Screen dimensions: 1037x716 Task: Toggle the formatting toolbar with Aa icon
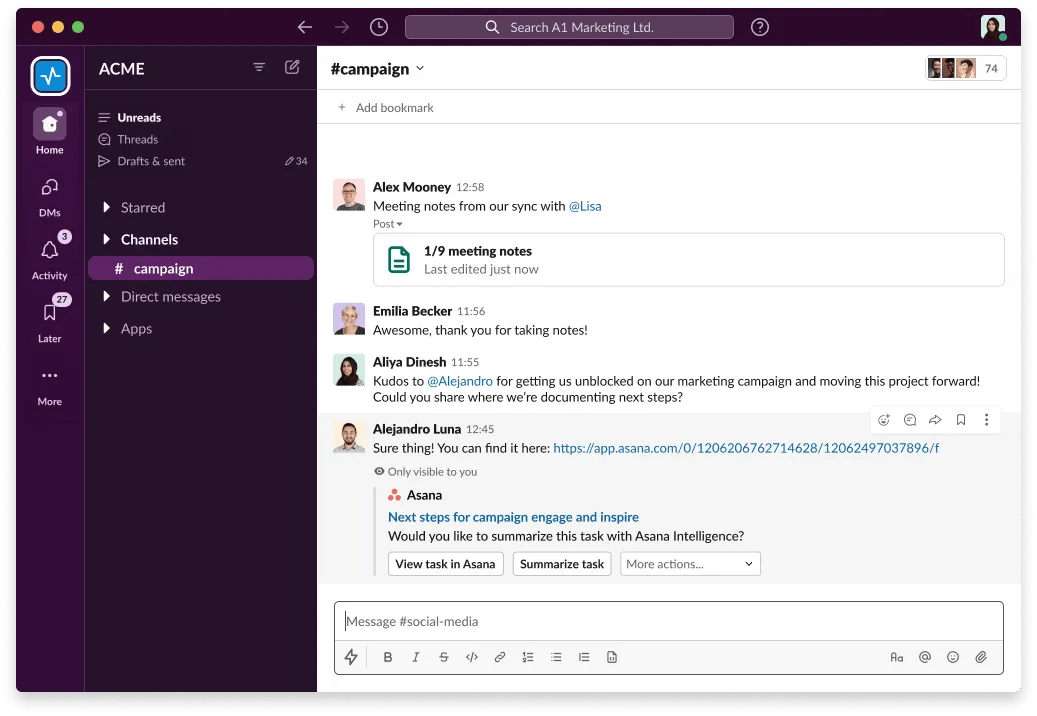896,657
